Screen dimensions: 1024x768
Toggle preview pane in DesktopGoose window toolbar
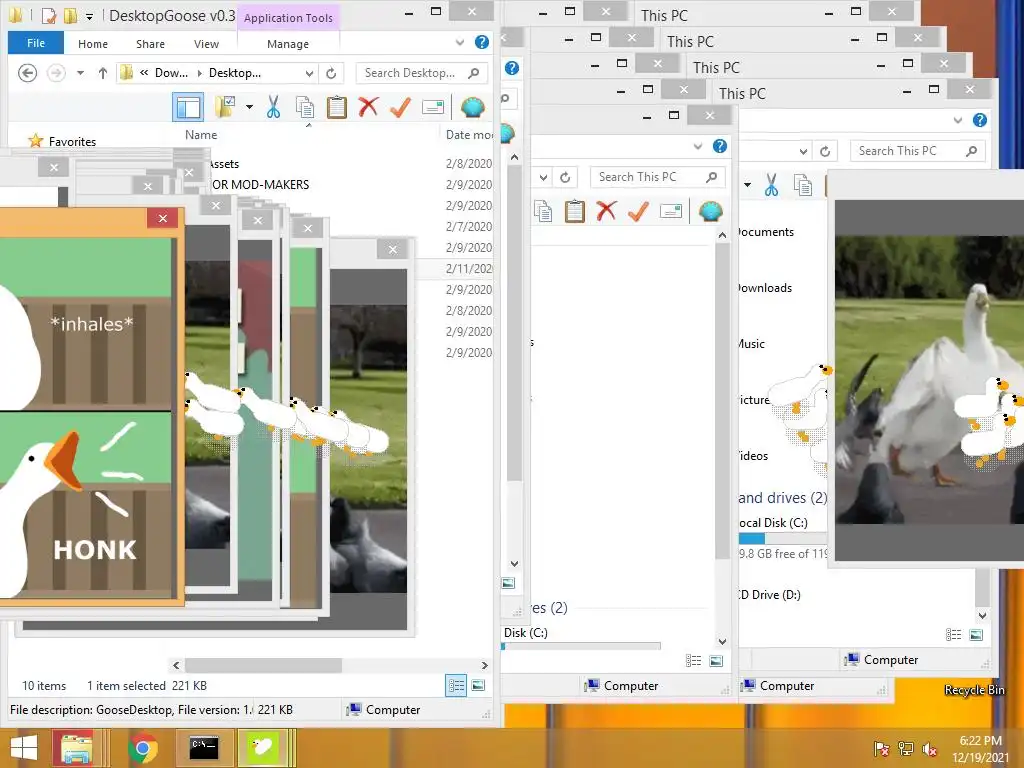188,107
